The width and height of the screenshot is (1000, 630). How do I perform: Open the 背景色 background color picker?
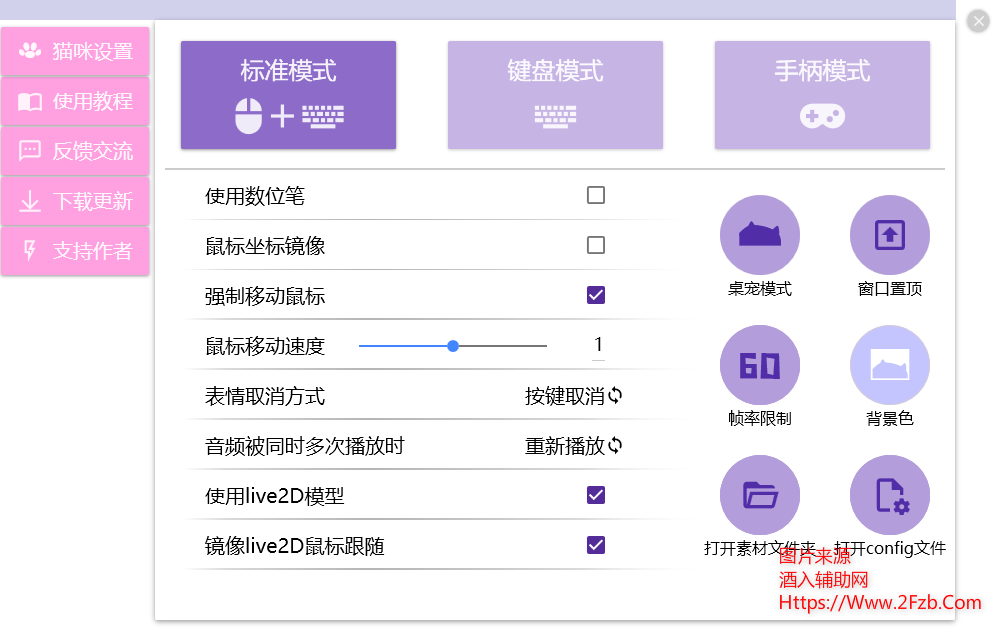(889, 365)
